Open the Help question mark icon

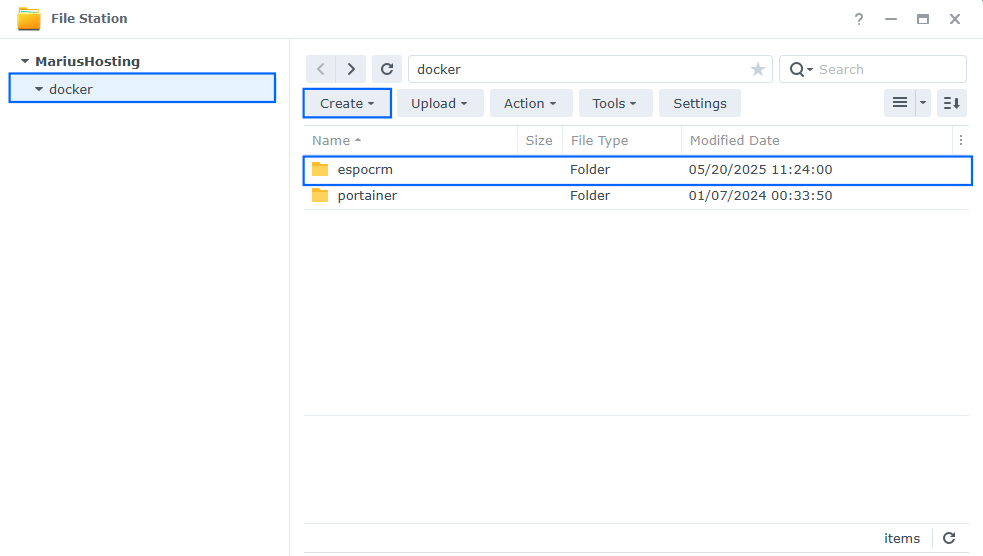pos(859,19)
